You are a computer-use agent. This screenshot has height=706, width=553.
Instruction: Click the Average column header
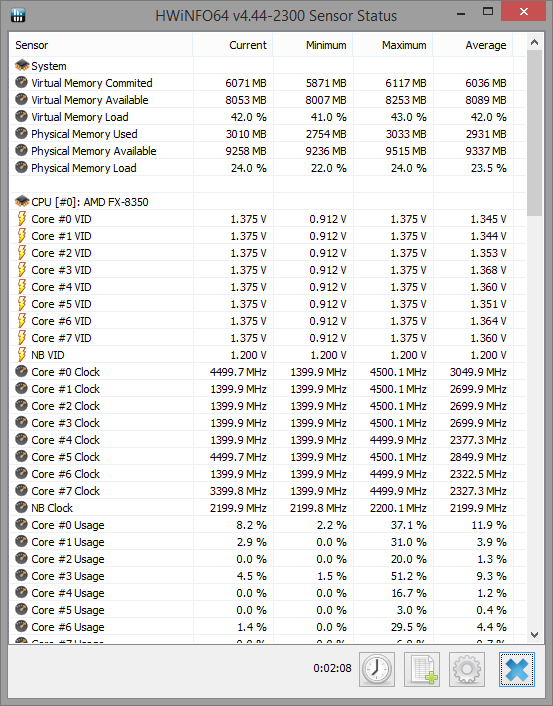click(x=473, y=45)
